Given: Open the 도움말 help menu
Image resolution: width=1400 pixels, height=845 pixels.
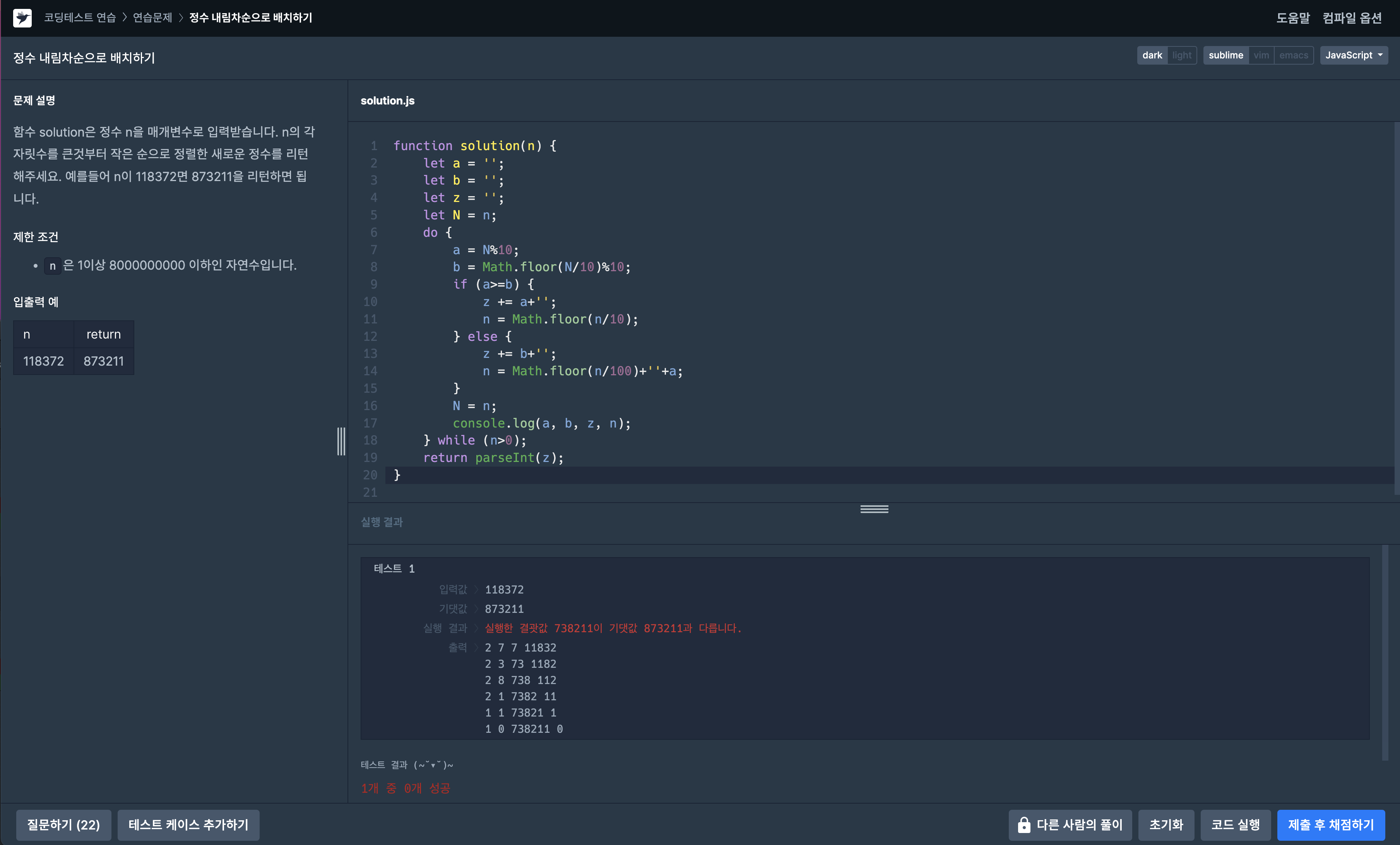Looking at the screenshot, I should click(1292, 18).
